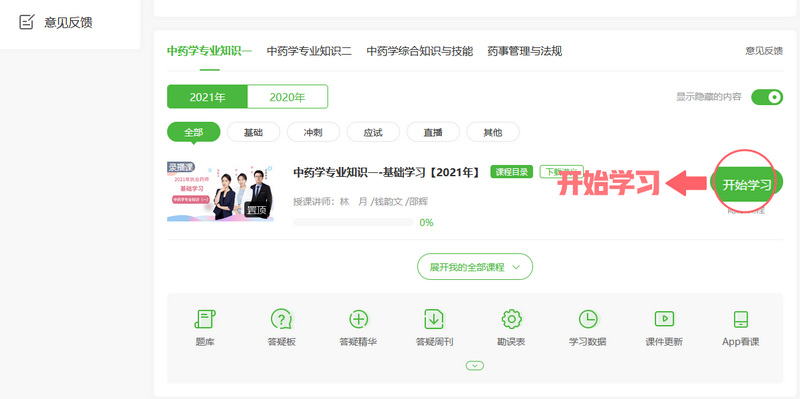Viewport: 800px width, 399px height.
Task: Toggle the 显示隐藏的内容 switch
Action: tap(767, 97)
